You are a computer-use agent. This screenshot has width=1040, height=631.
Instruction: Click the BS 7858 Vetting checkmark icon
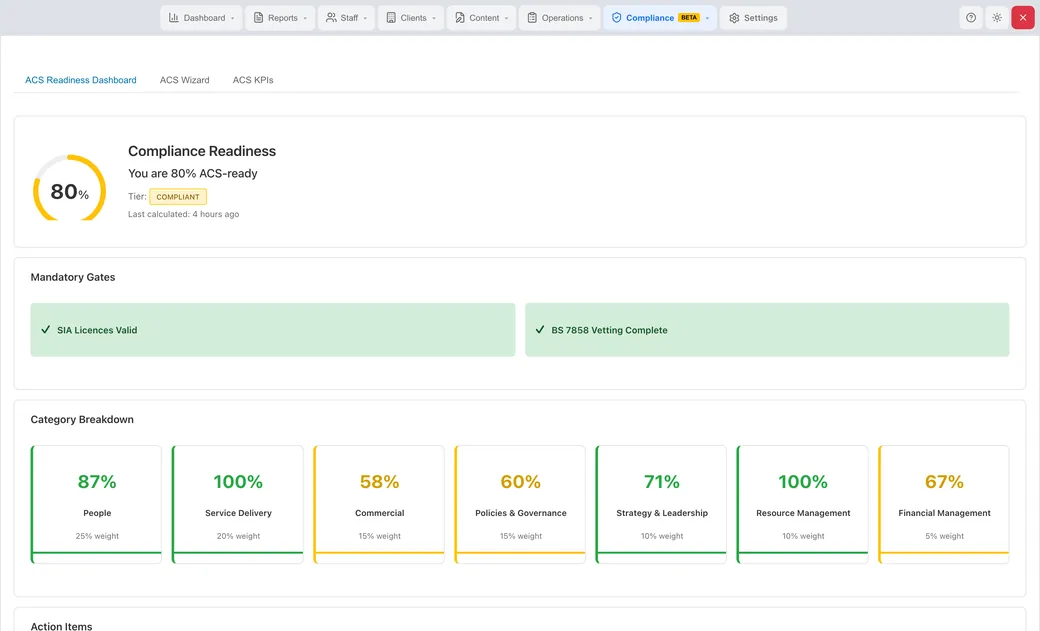point(540,330)
